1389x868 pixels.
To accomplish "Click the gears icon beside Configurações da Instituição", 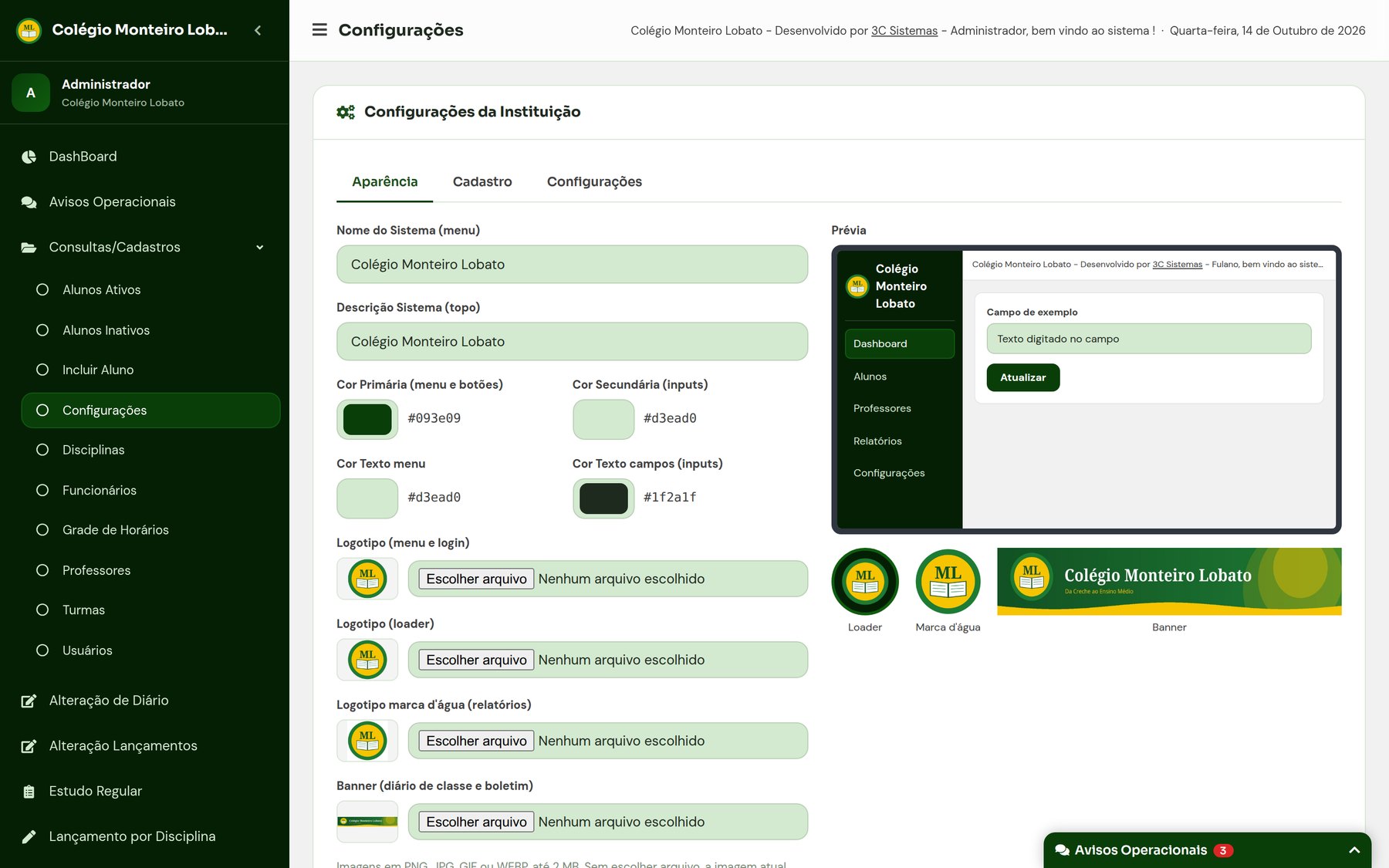I will (x=346, y=112).
